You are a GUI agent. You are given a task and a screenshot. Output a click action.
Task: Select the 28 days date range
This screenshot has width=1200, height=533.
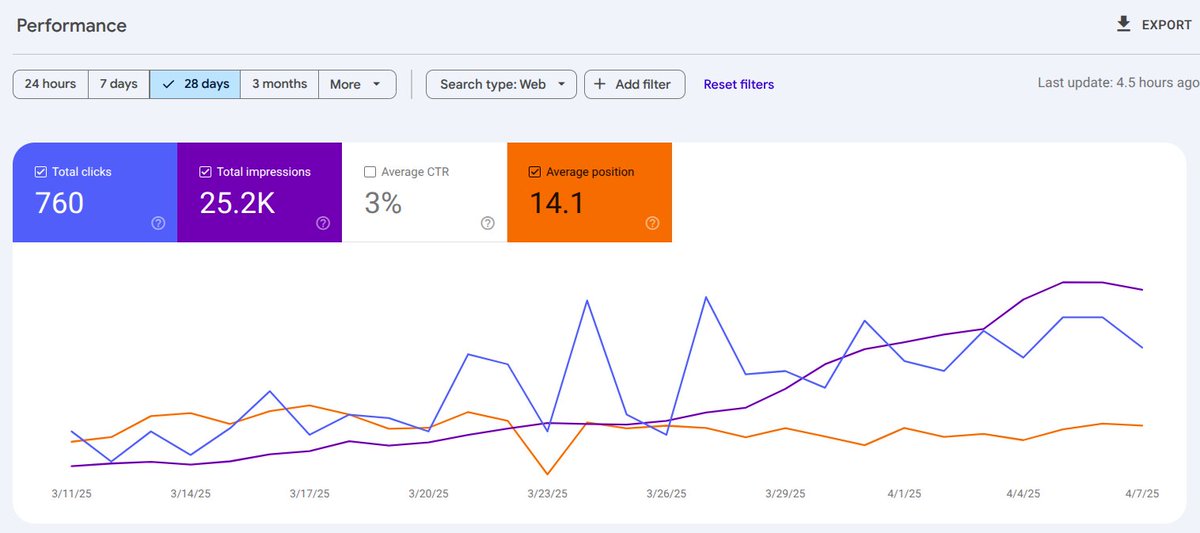[x=196, y=84]
